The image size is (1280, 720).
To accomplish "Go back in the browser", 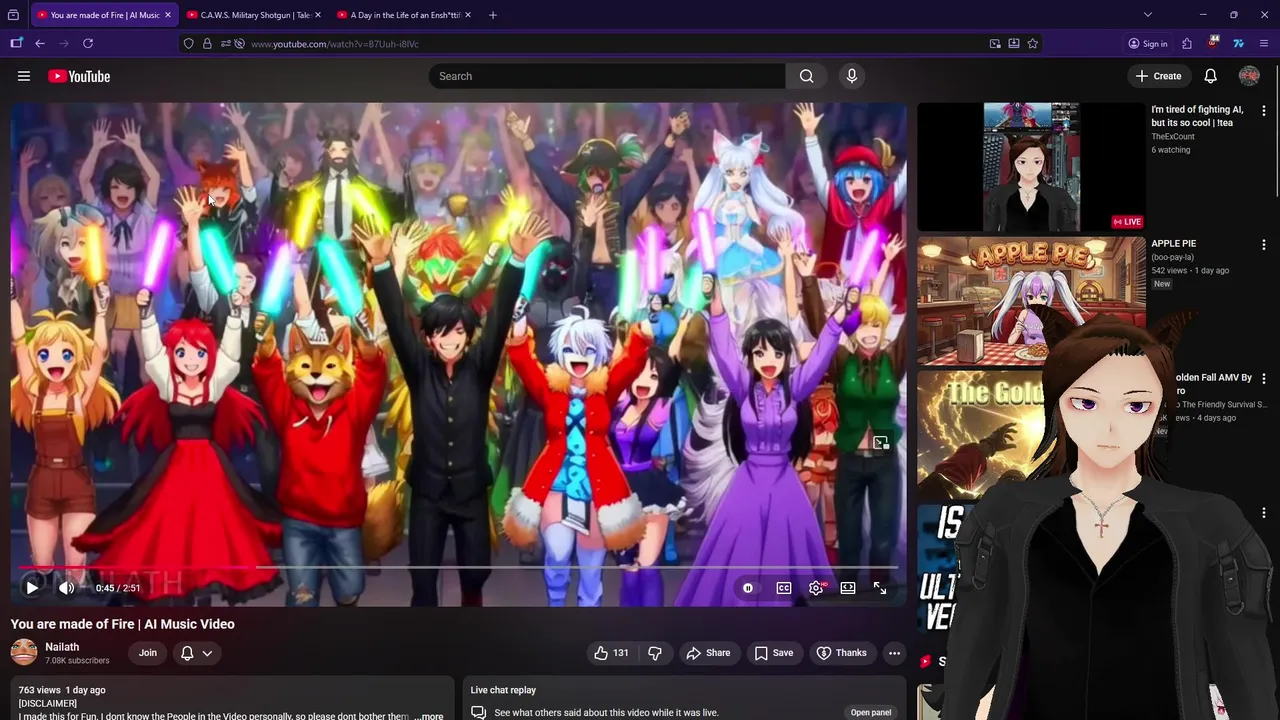I will (x=40, y=43).
